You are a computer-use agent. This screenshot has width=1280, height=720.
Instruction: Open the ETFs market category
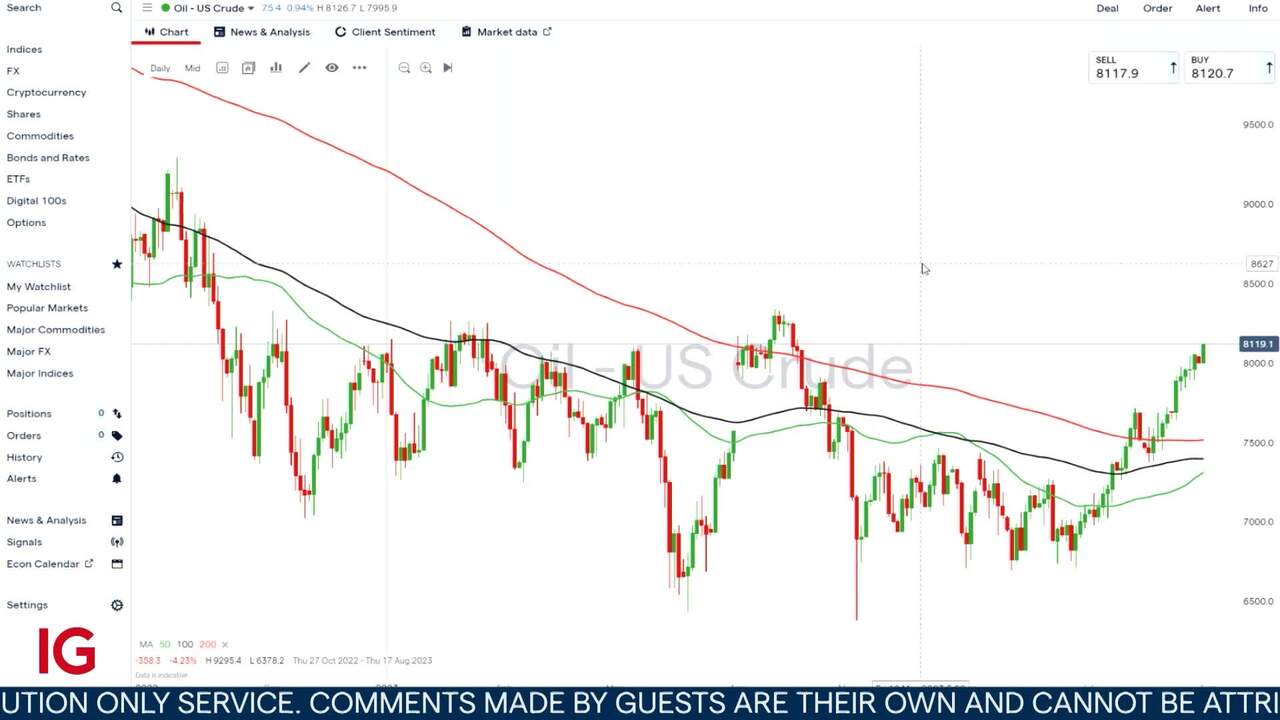coord(18,179)
